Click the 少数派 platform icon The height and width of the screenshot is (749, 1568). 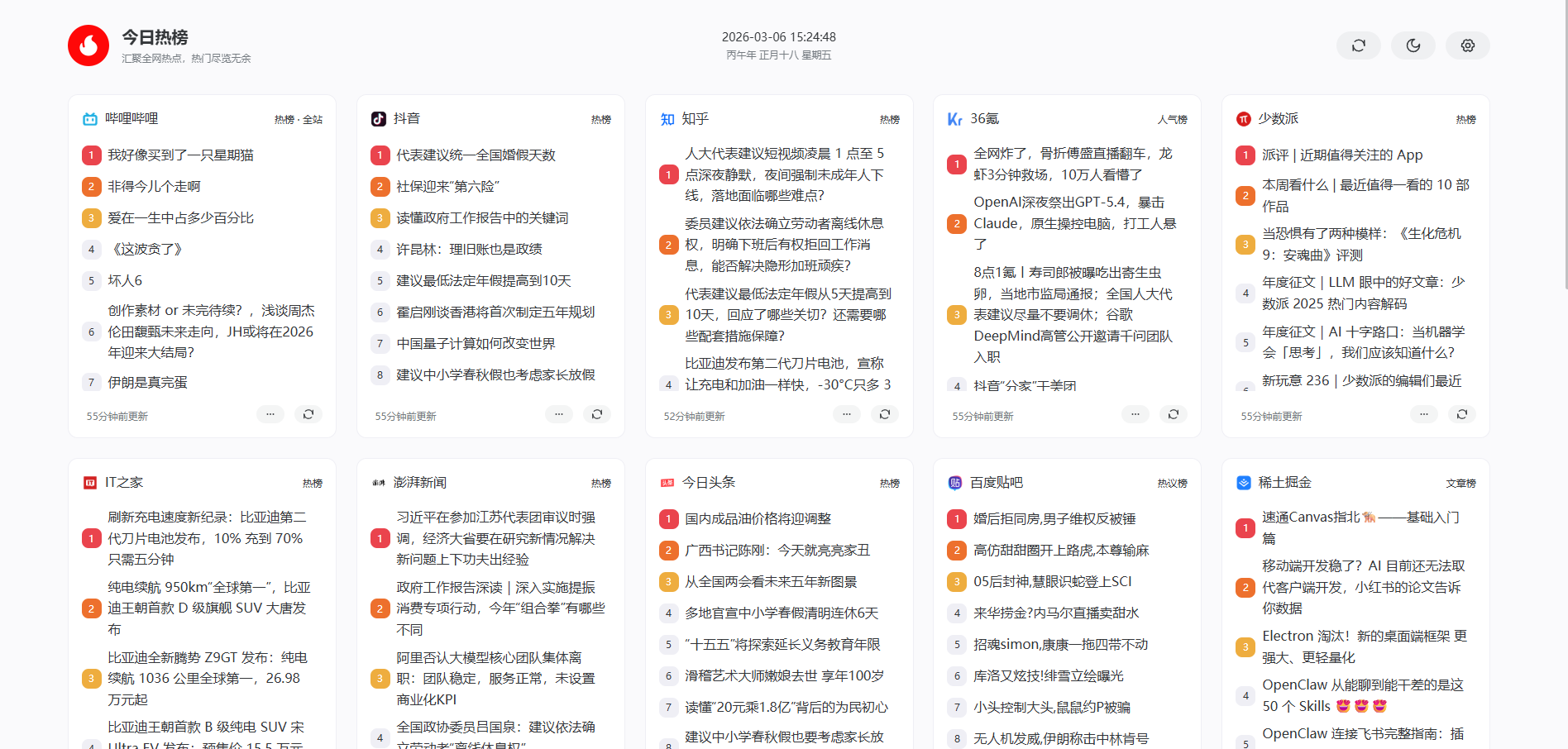[1244, 119]
